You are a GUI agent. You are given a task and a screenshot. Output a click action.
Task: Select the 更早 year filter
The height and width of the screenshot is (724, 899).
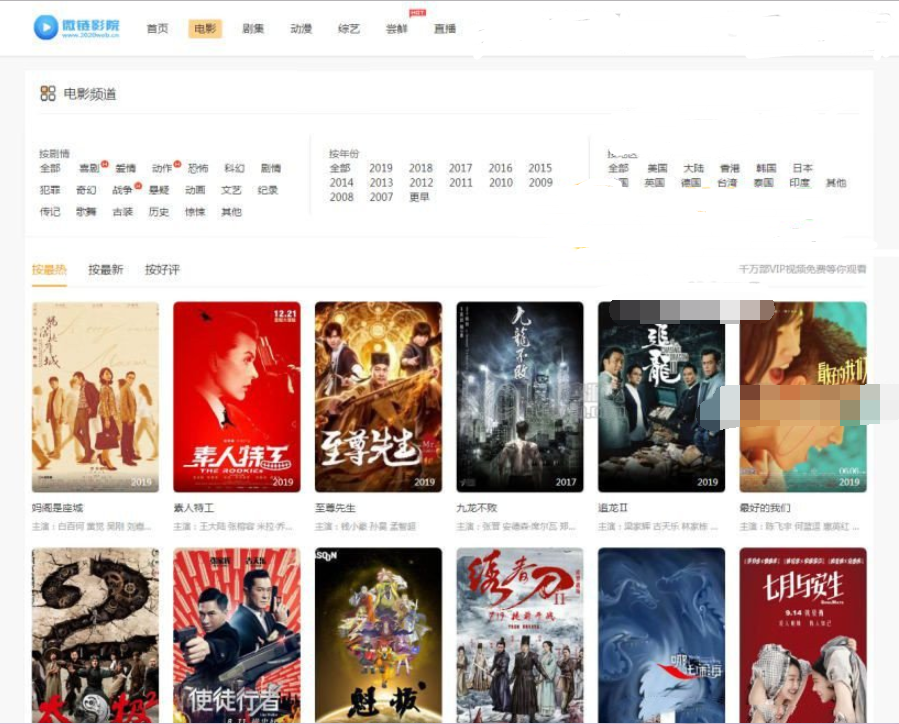click(x=419, y=197)
